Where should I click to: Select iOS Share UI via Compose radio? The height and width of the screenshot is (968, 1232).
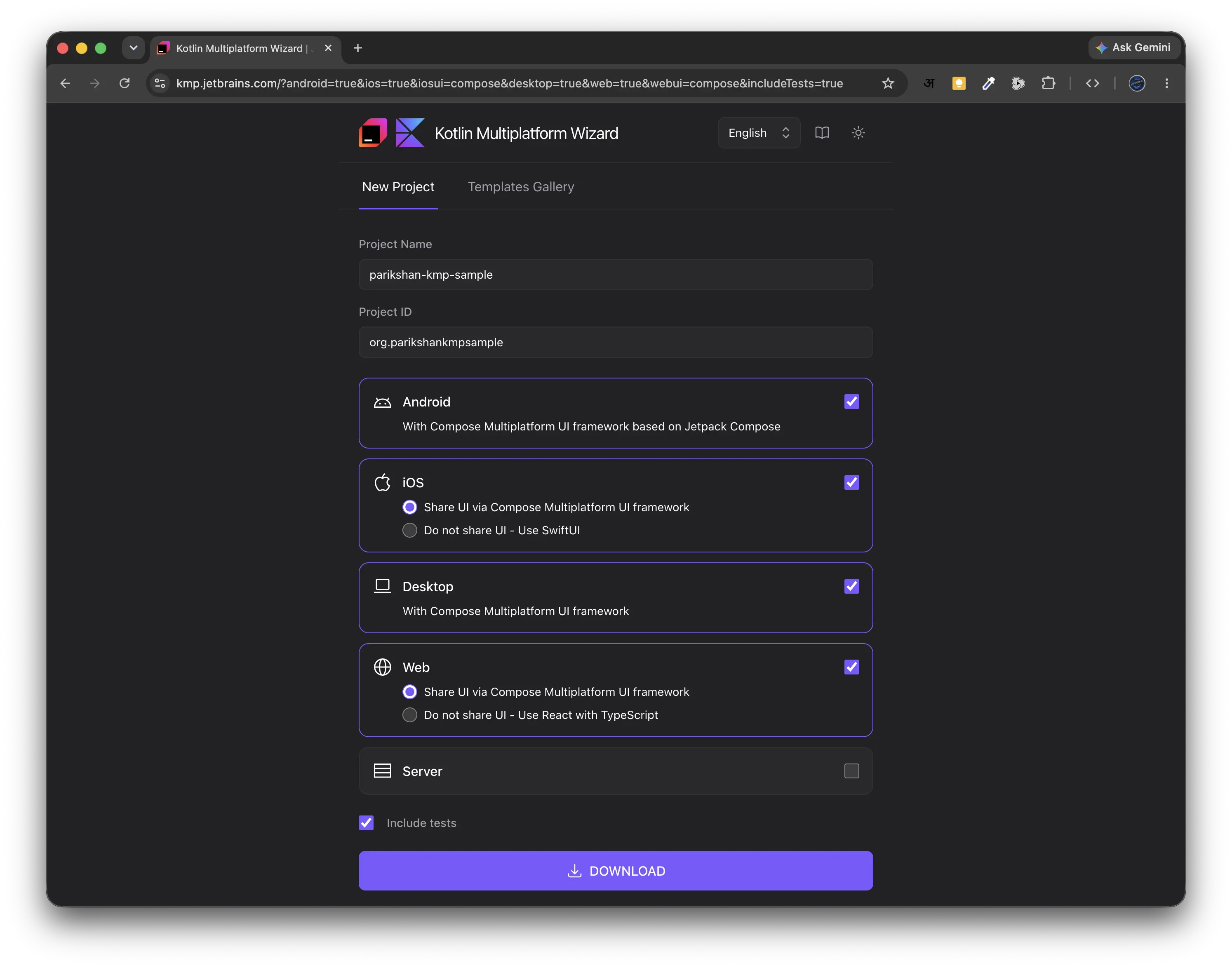(410, 507)
